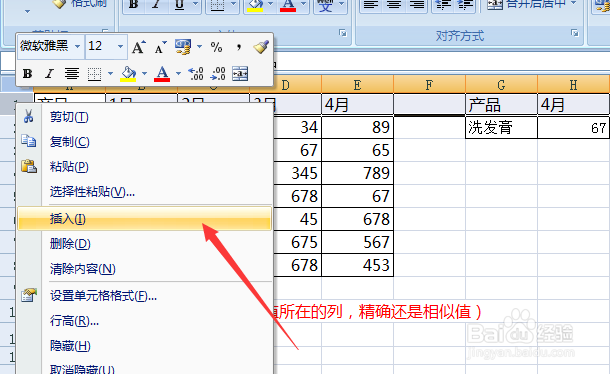Choose 剪切(T) from the context menu
The image size is (610, 374).
(x=145, y=117)
